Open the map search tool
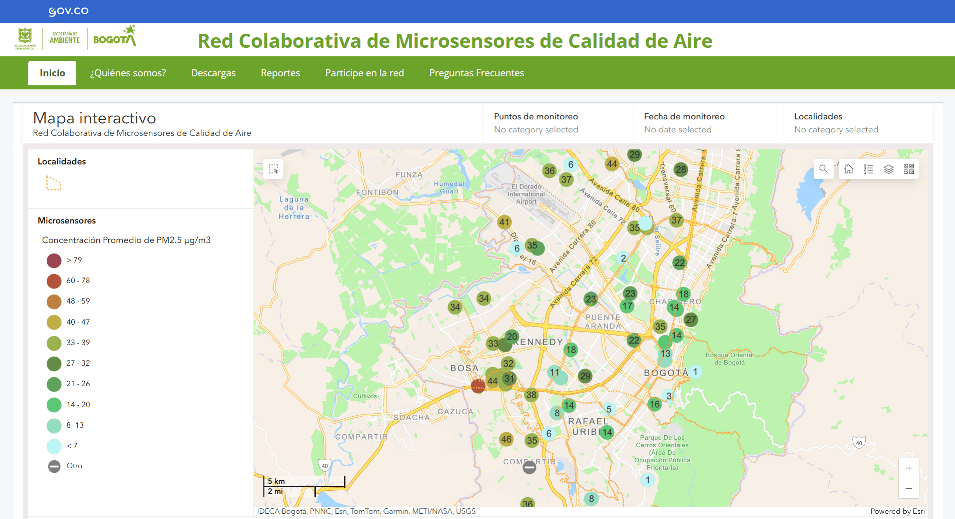Viewport: 955px width, 519px height. tap(823, 169)
